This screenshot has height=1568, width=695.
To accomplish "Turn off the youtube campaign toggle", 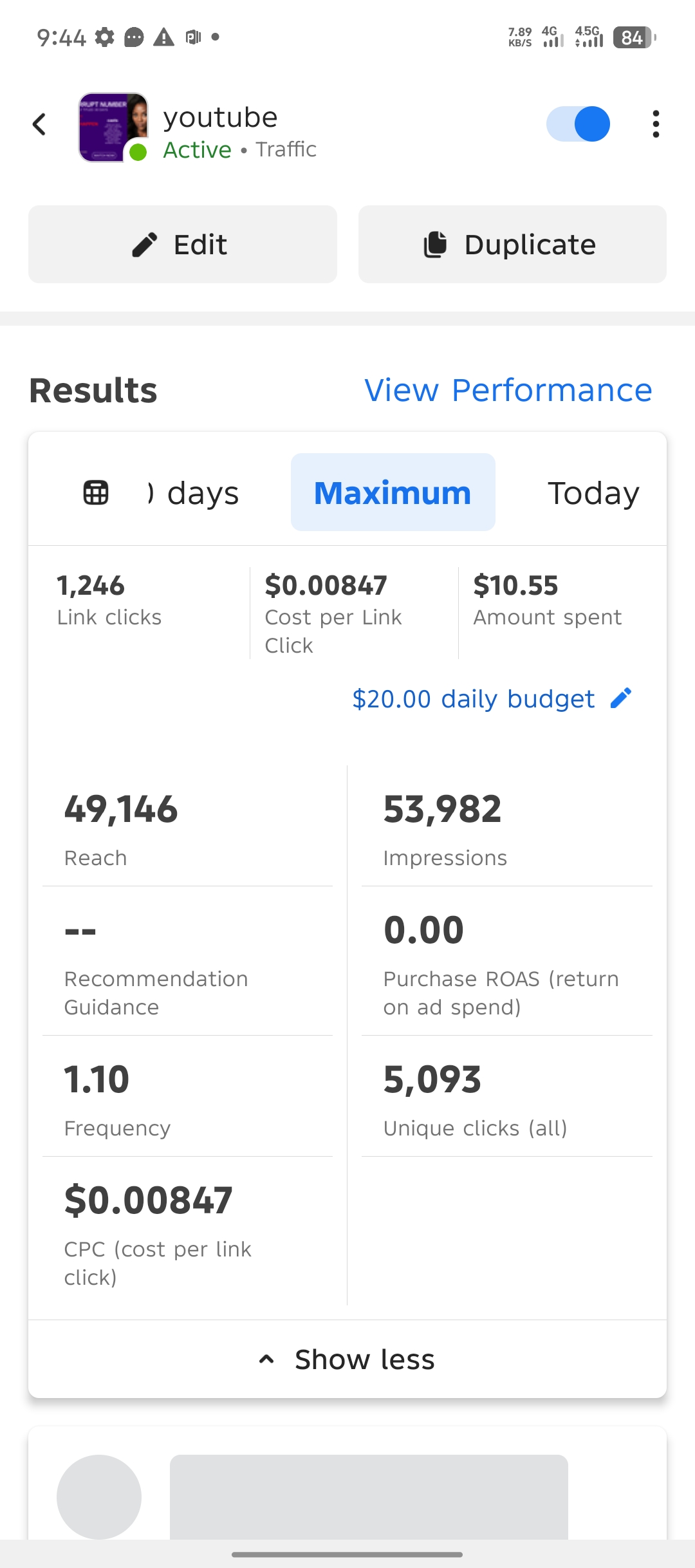I will coord(578,124).
